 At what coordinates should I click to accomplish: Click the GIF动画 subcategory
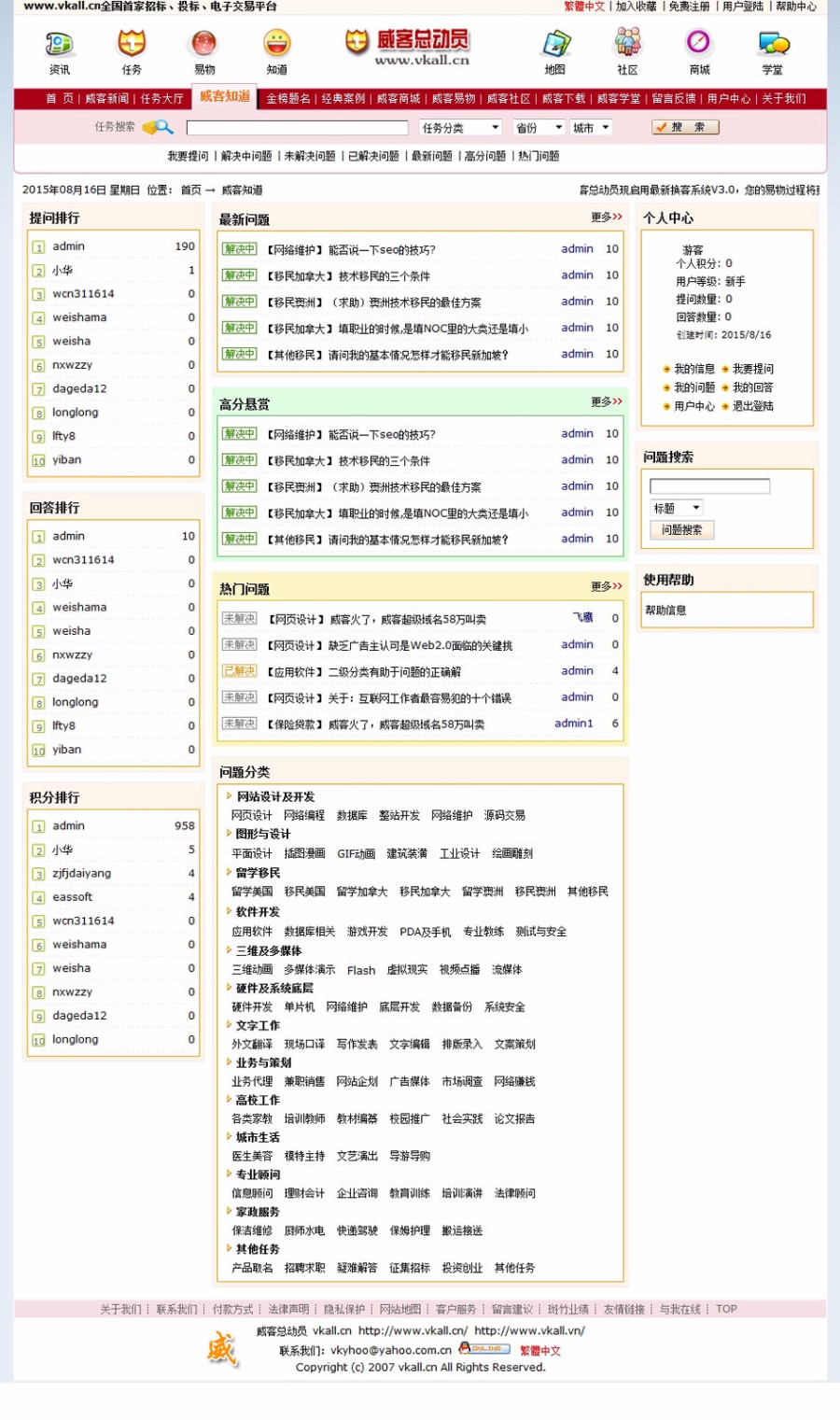[x=356, y=854]
